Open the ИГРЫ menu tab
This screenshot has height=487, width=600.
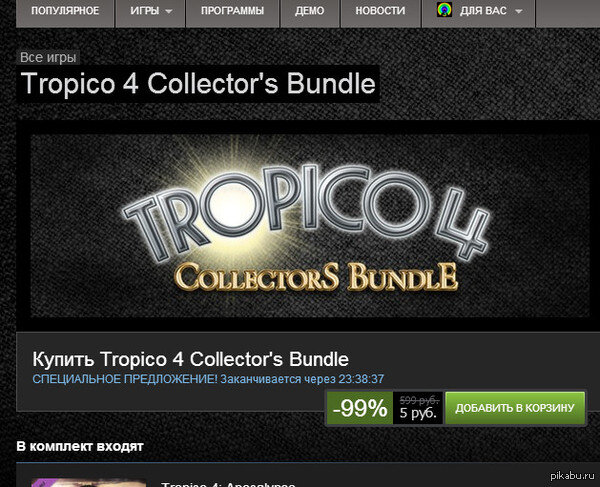[x=150, y=11]
